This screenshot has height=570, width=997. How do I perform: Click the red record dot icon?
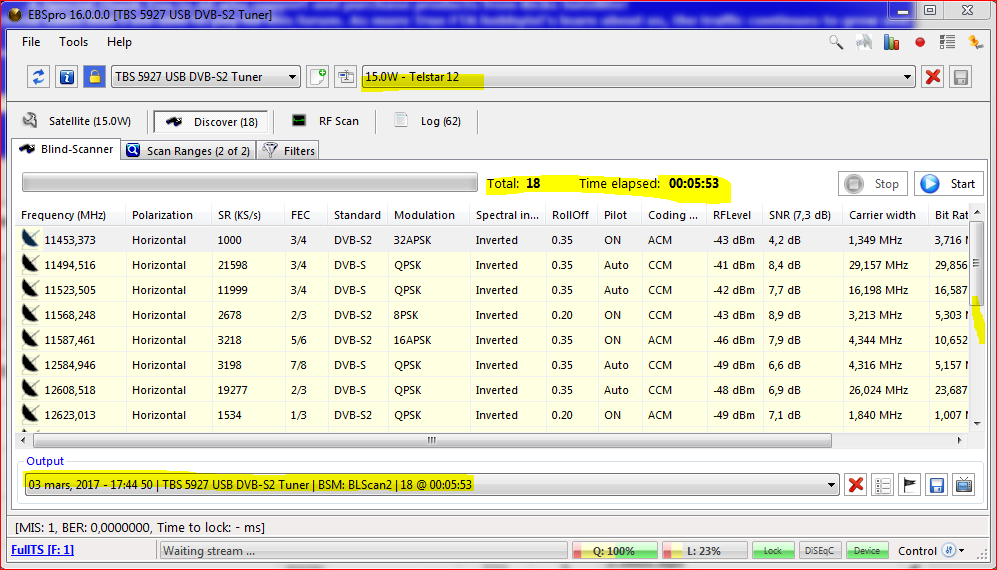(x=920, y=42)
